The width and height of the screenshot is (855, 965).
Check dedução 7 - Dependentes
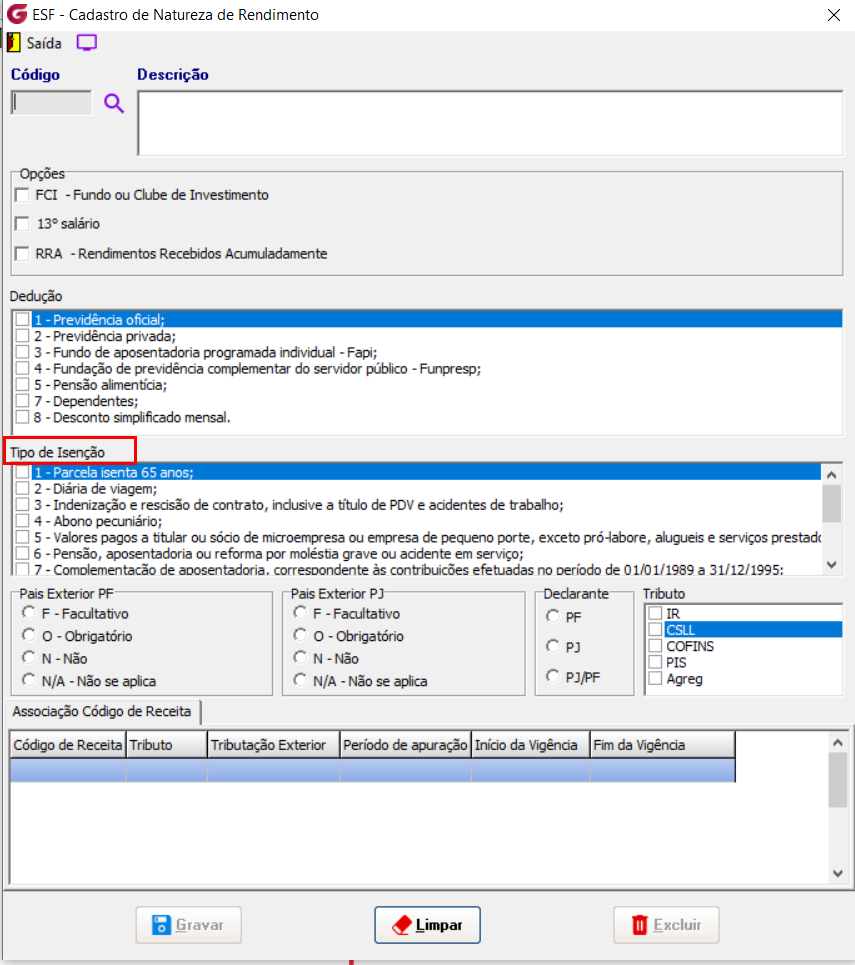(23, 401)
